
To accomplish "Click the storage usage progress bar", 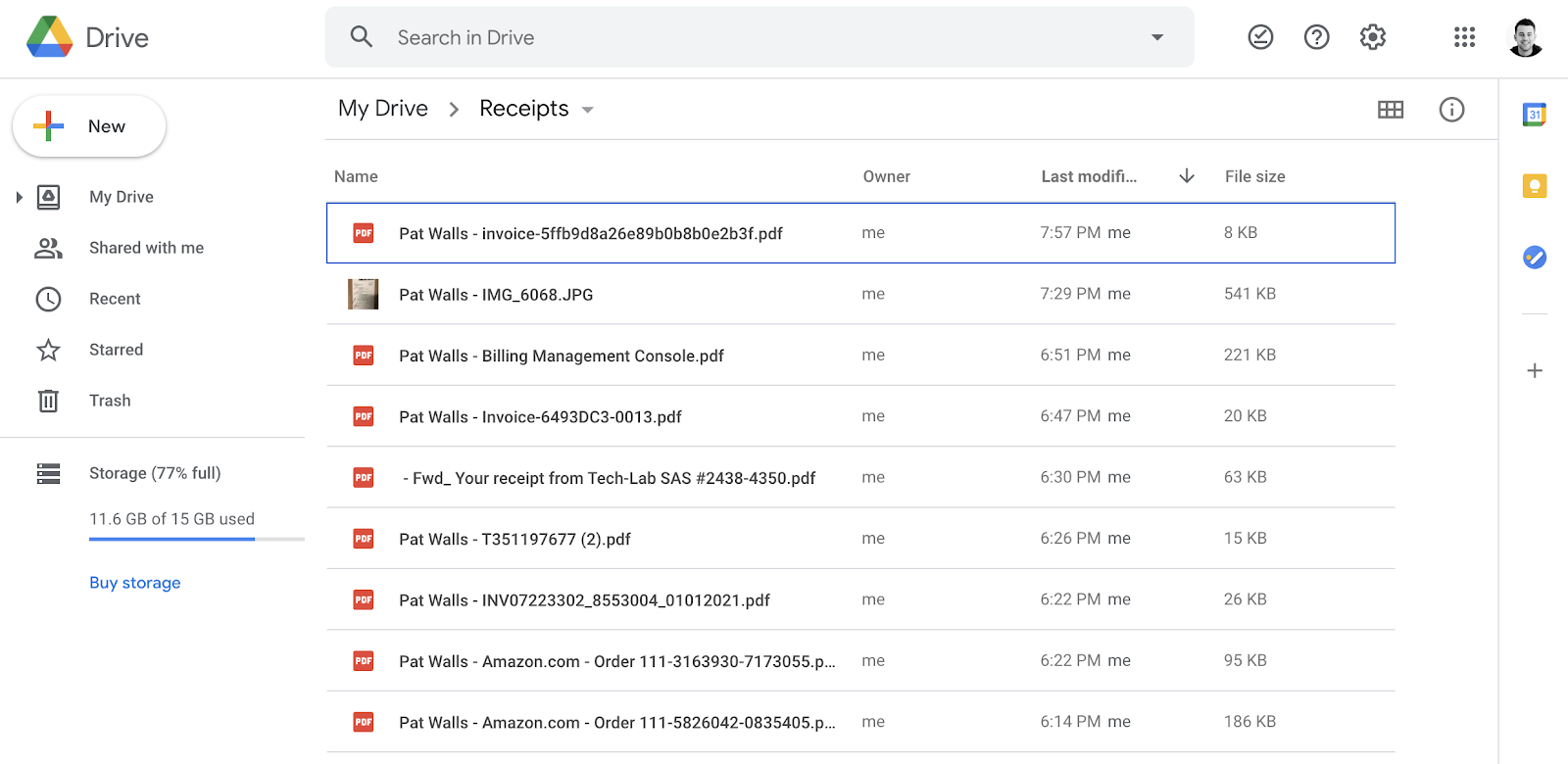I will (x=196, y=539).
